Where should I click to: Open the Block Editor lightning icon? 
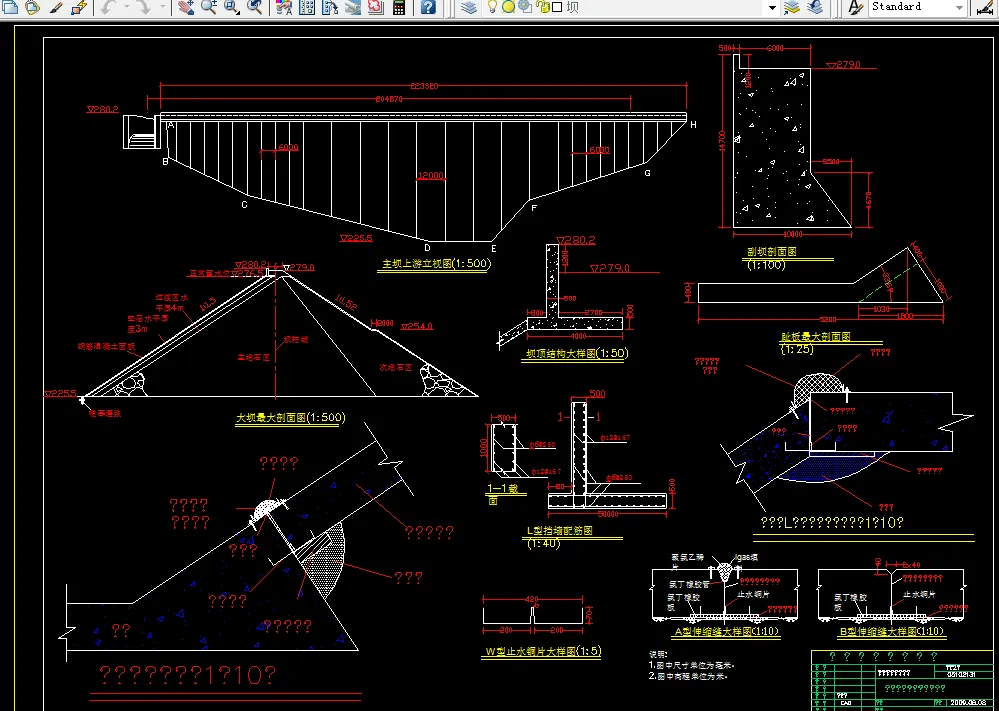pos(78,7)
